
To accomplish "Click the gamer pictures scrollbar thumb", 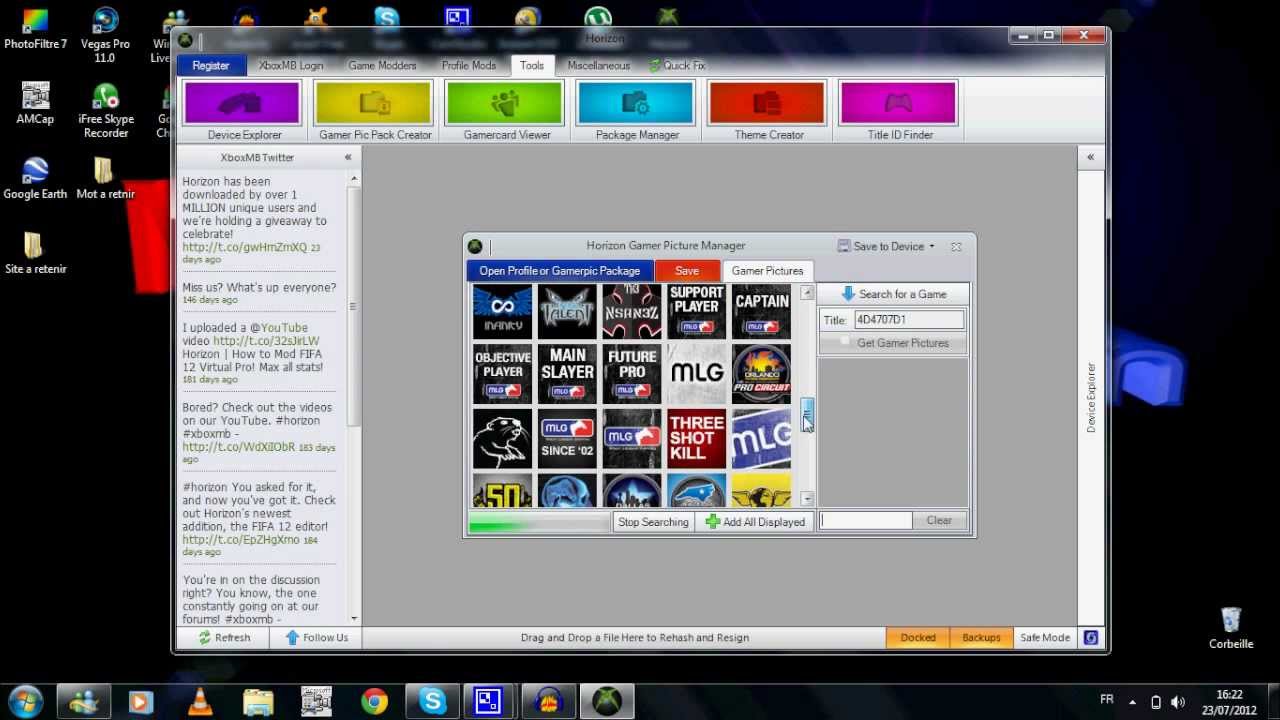I will click(806, 415).
